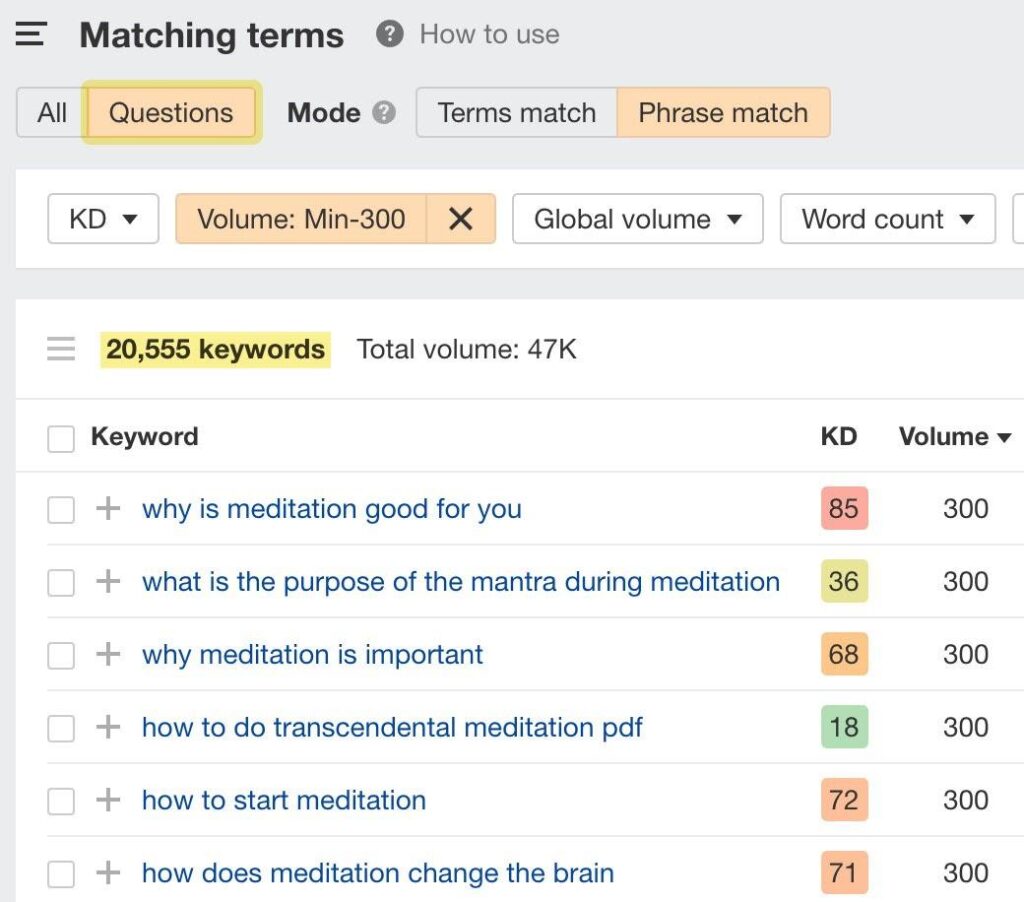Click plus icon for 'how does meditation change the brain'
This screenshot has height=902, width=1024.
(x=108, y=873)
